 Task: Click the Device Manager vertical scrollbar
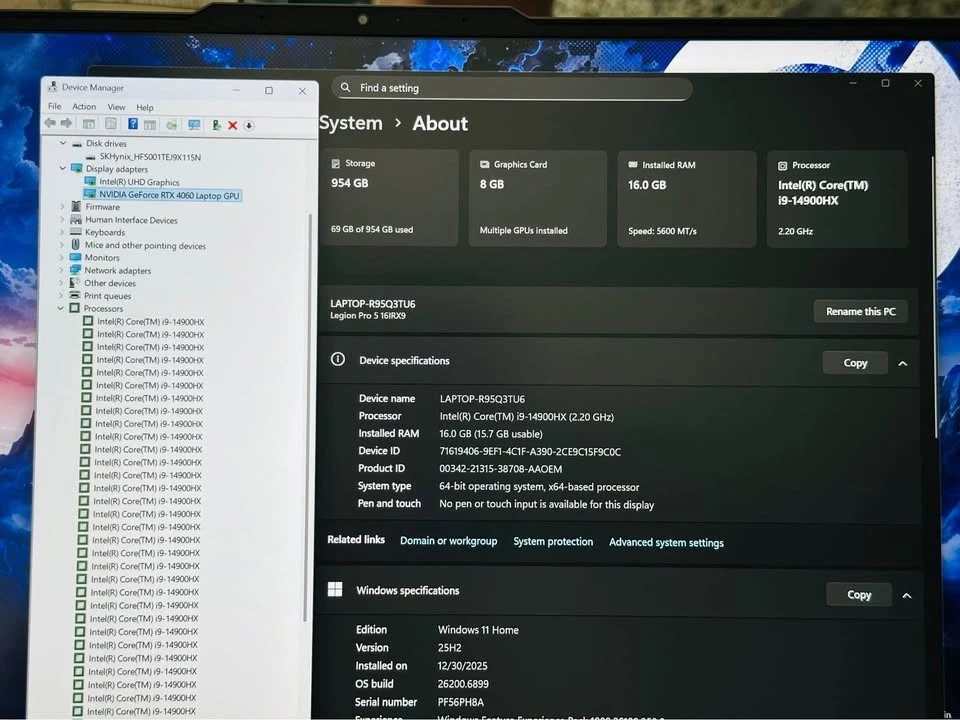tap(308, 416)
